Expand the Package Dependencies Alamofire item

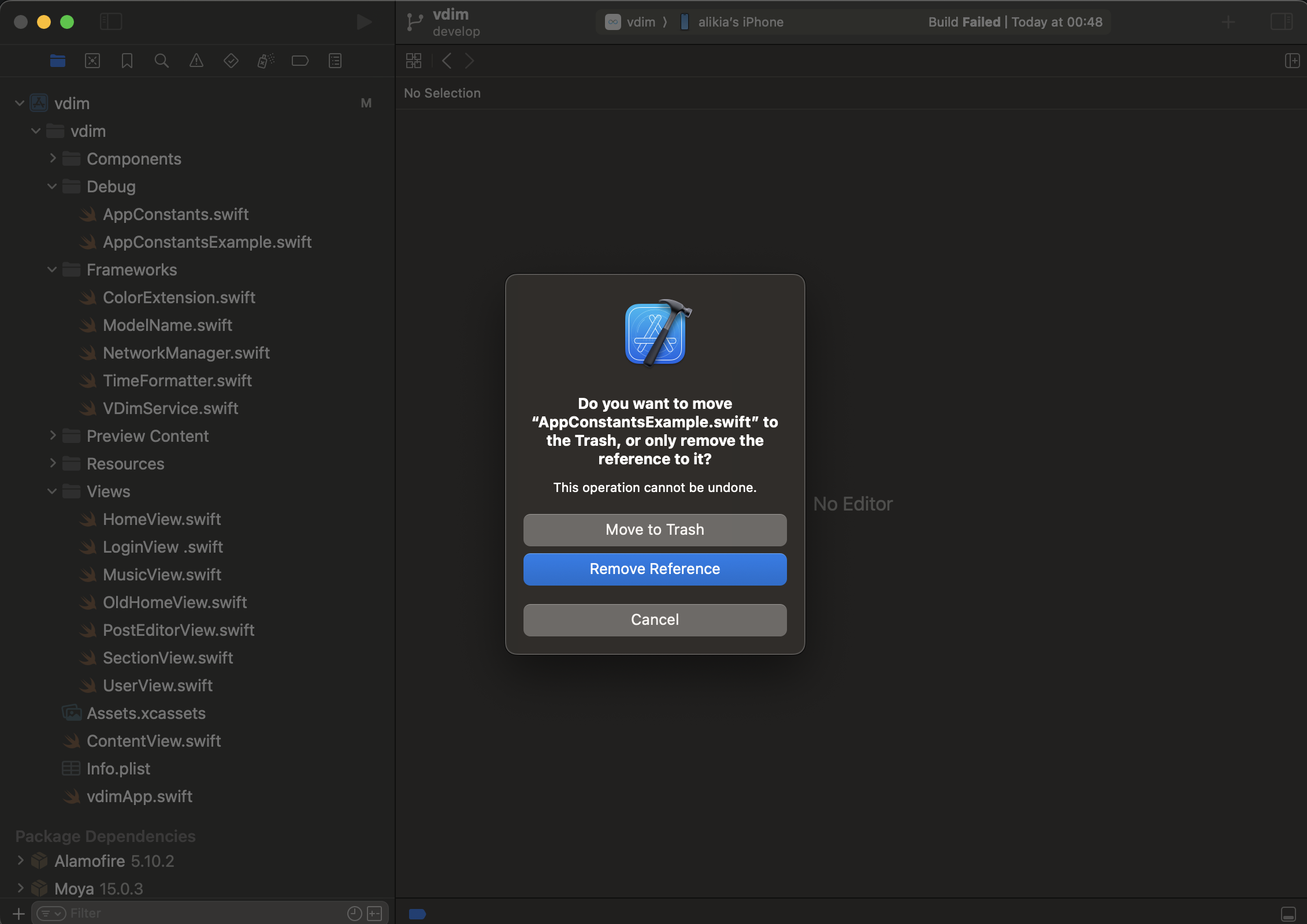[x=22, y=861]
